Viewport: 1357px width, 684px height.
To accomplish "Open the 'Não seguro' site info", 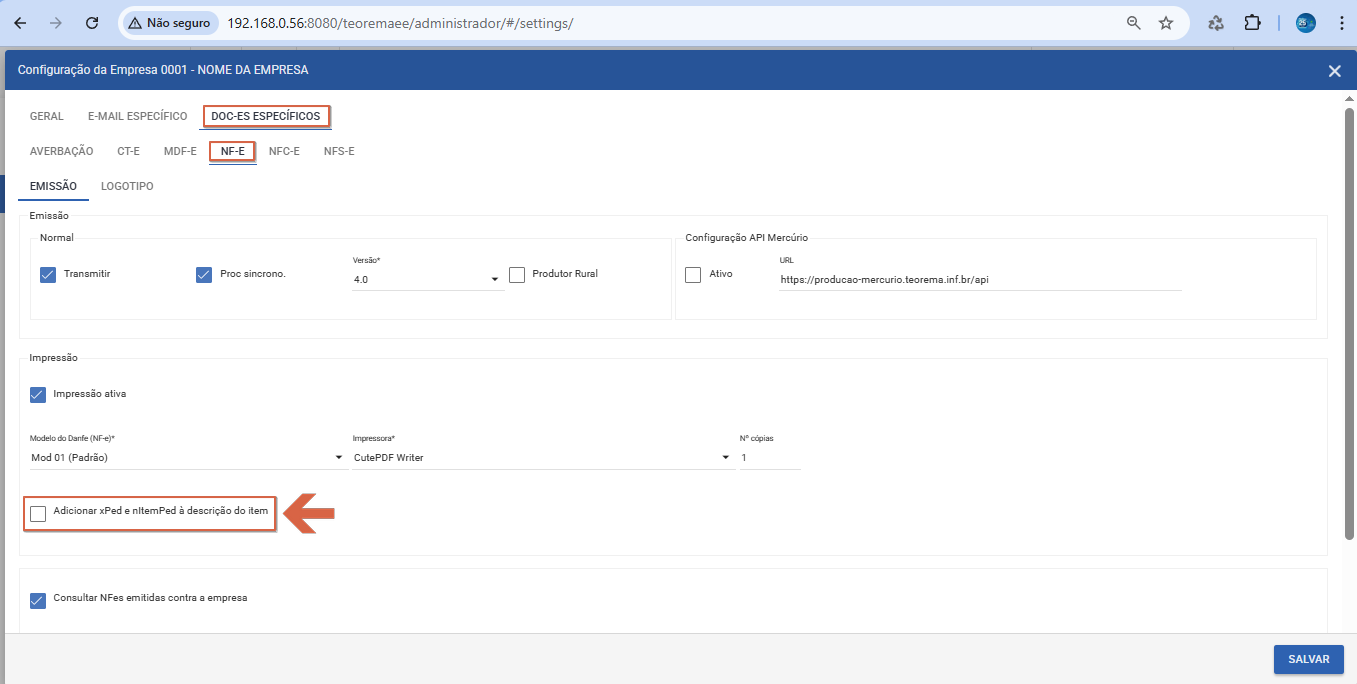I will point(169,23).
